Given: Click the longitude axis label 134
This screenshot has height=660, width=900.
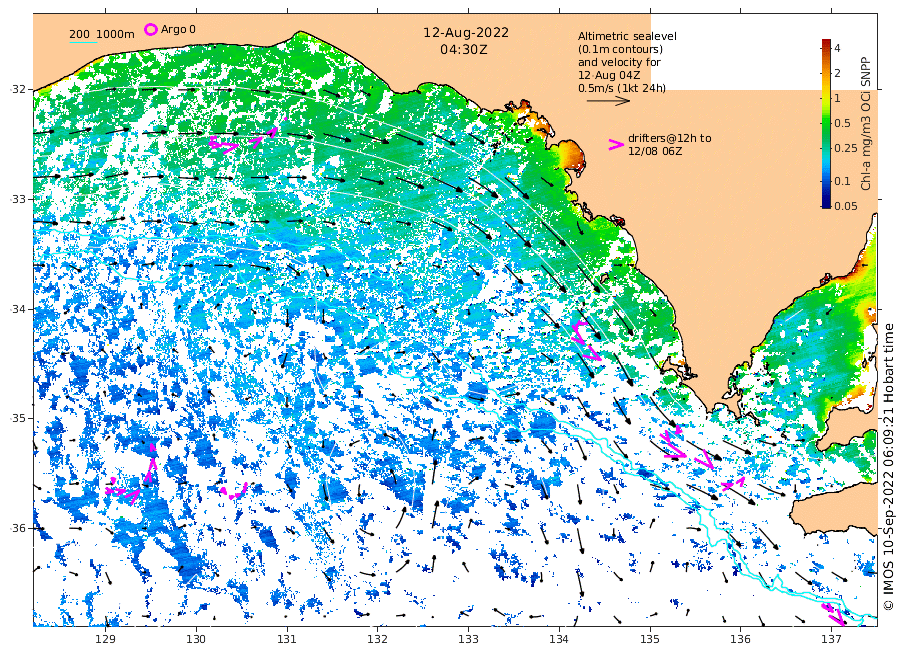Looking at the screenshot, I should pos(559,639).
